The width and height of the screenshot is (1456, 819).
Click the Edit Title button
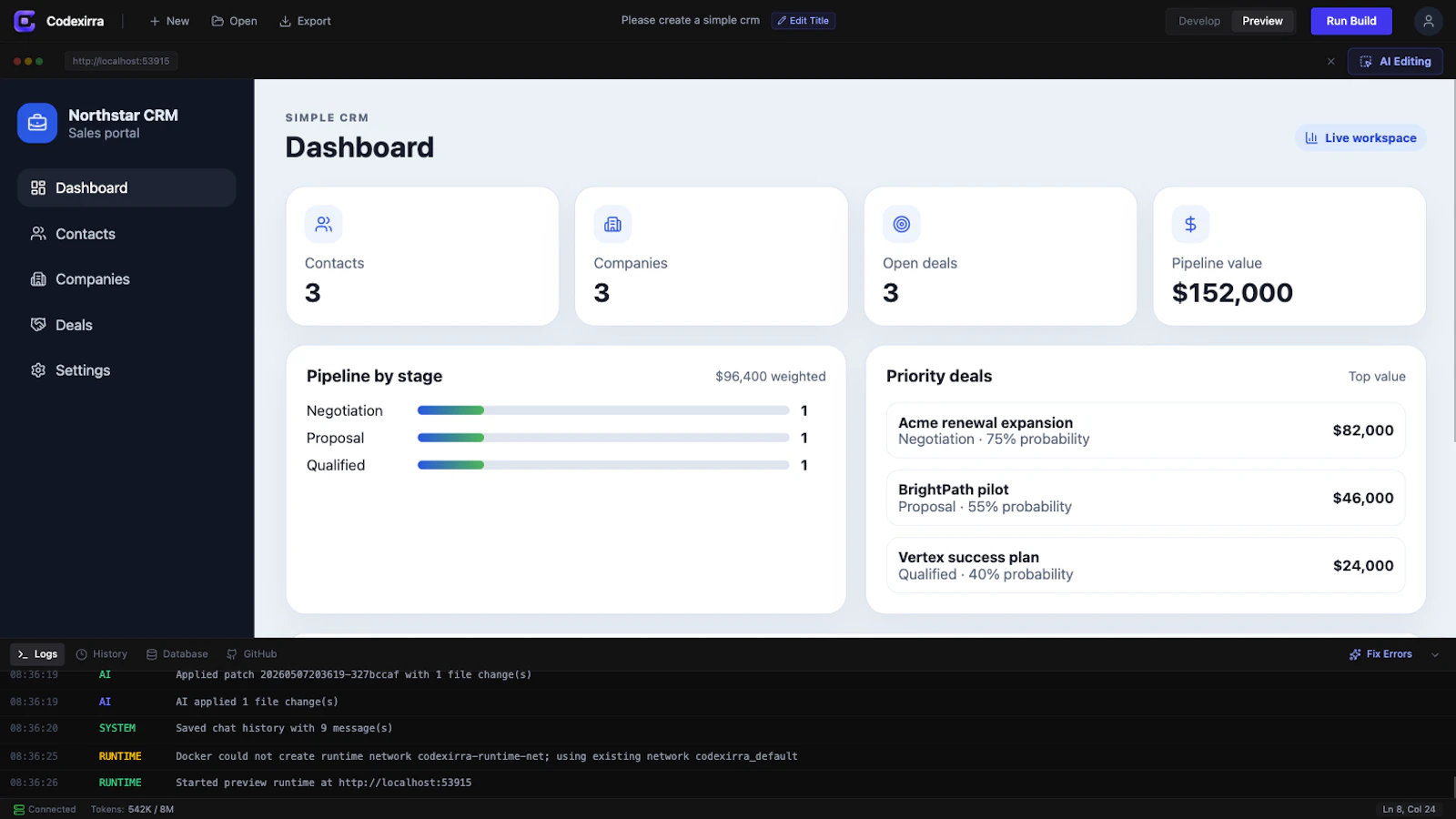pyautogui.click(x=804, y=20)
